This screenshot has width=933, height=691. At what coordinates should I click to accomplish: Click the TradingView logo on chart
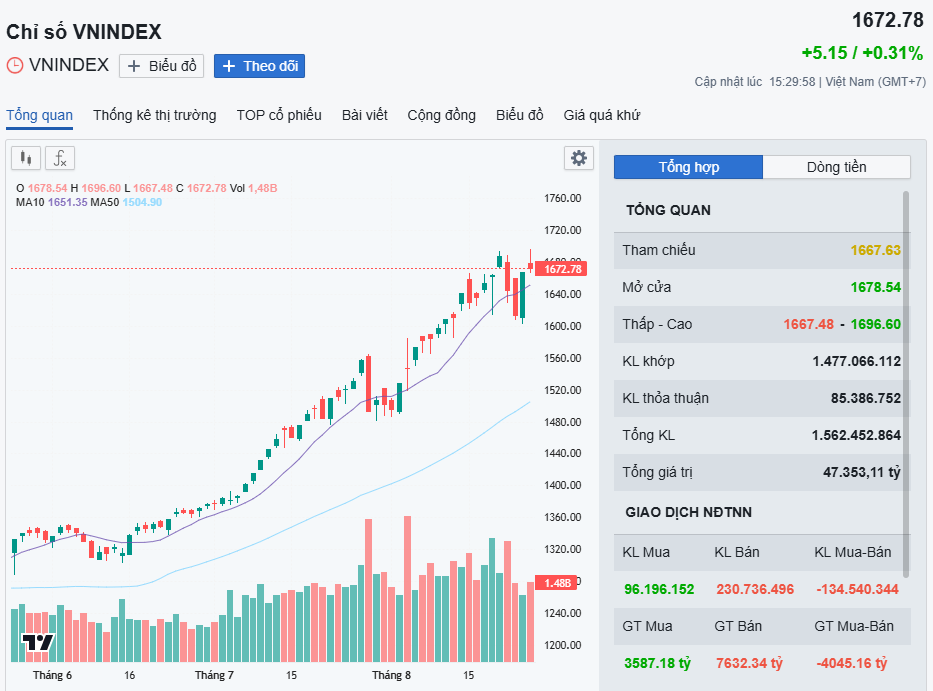coord(38,642)
